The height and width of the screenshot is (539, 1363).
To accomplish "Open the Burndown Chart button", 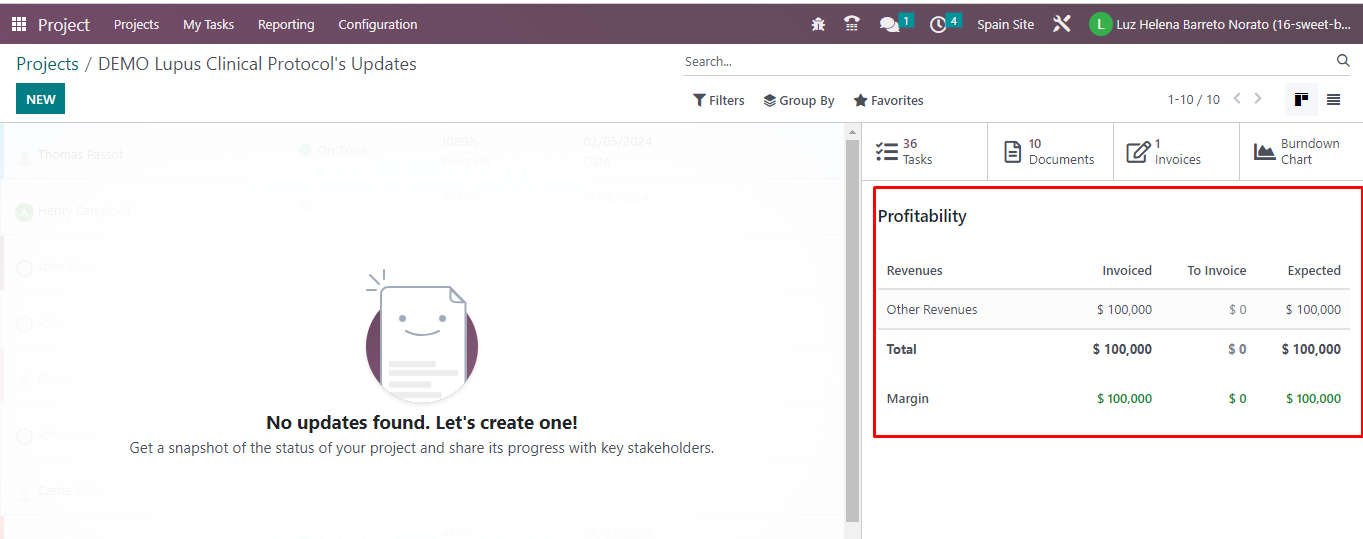I will [x=1301, y=152].
